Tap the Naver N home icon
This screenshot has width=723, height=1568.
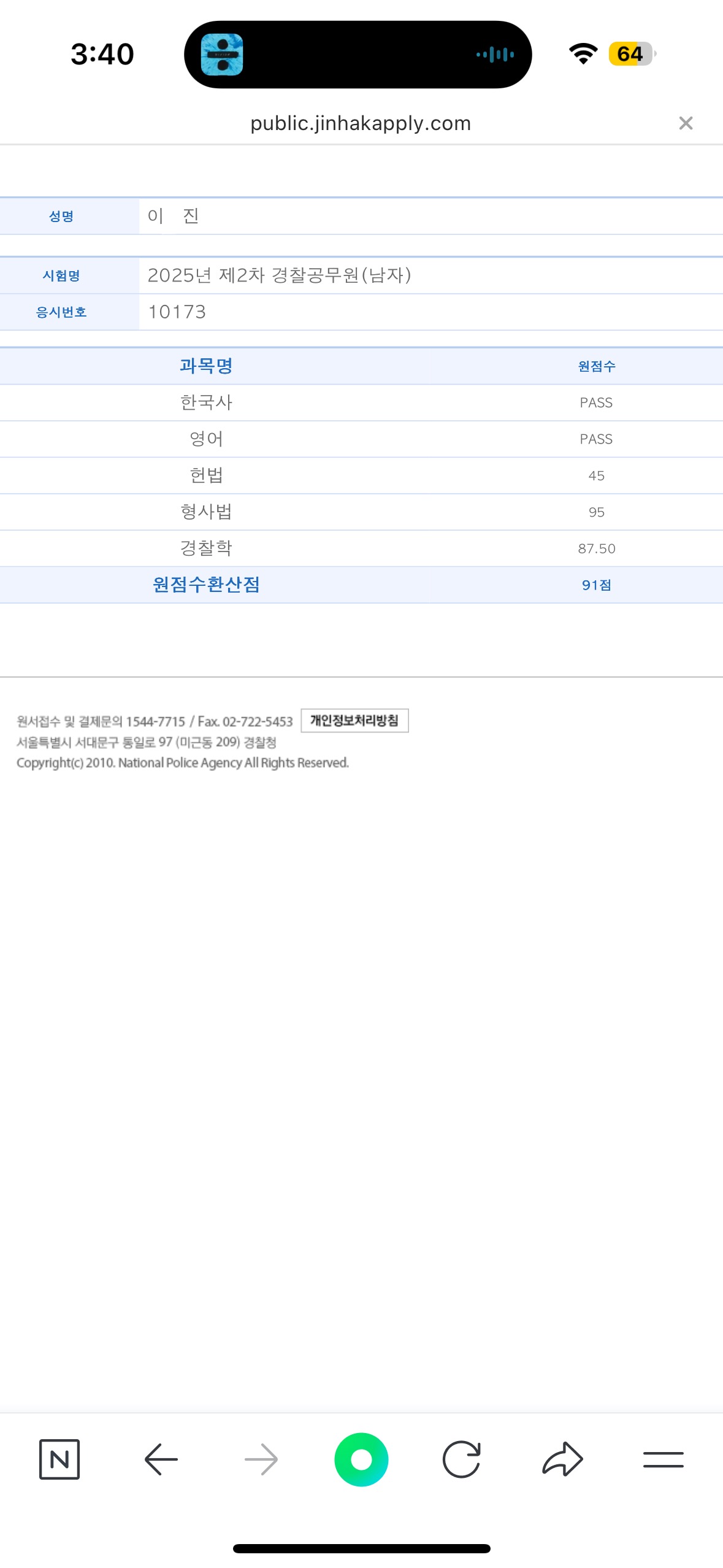coord(59,1459)
